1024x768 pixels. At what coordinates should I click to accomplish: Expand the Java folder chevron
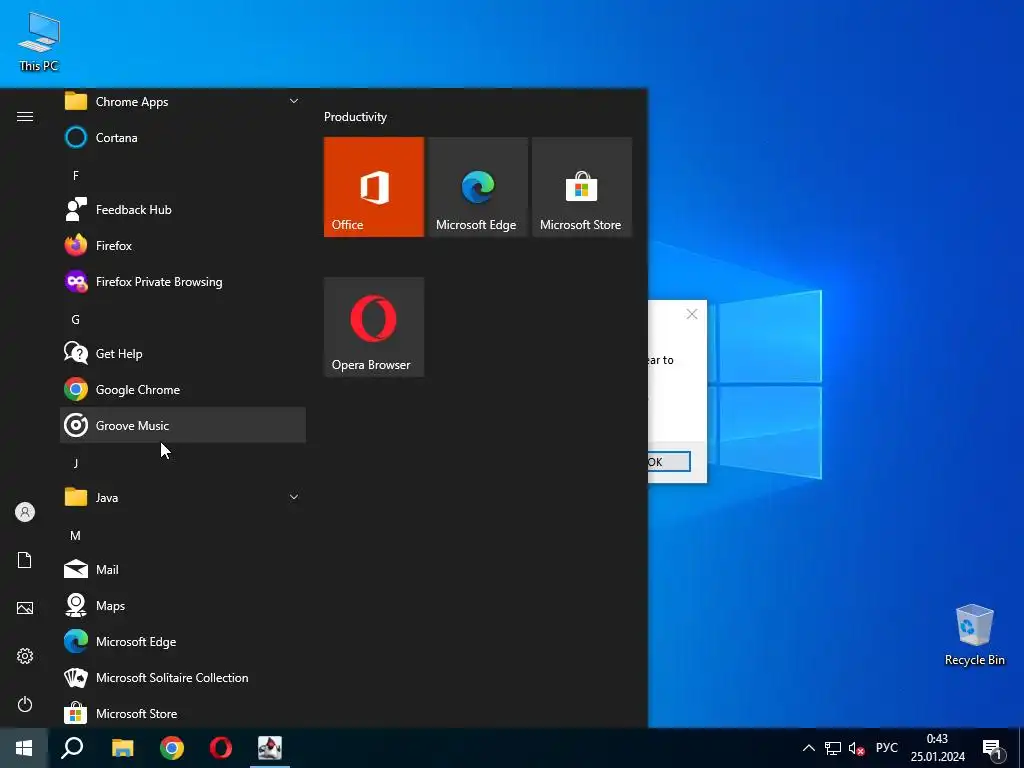pyautogui.click(x=294, y=497)
